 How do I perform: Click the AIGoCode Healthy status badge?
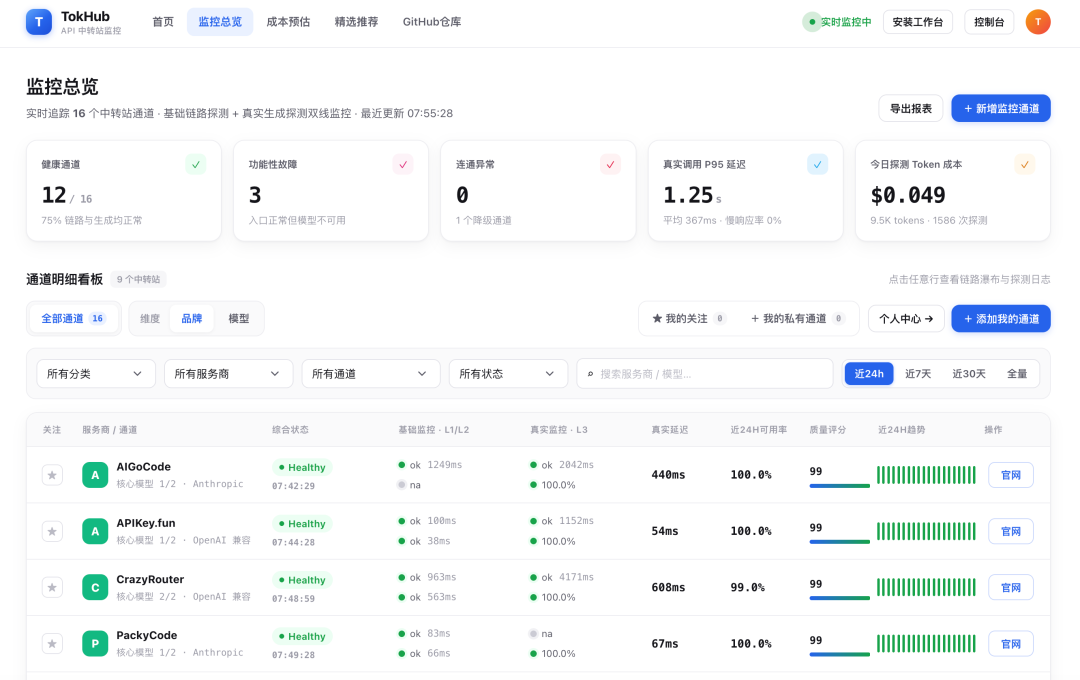click(x=302, y=467)
